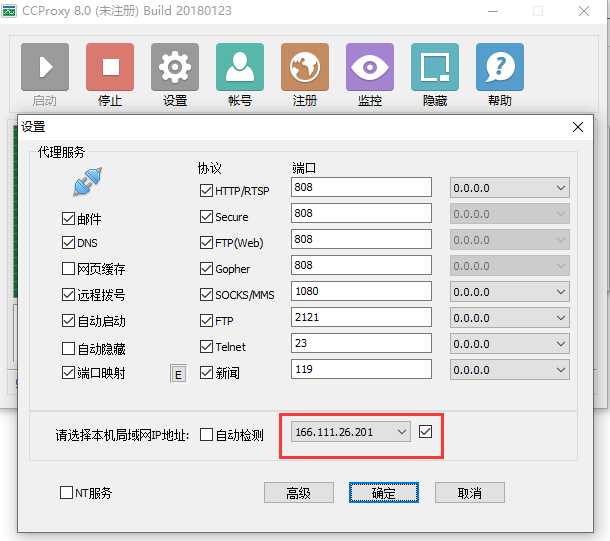Expand the FTP port 2121 bind address dropdown

point(510,318)
